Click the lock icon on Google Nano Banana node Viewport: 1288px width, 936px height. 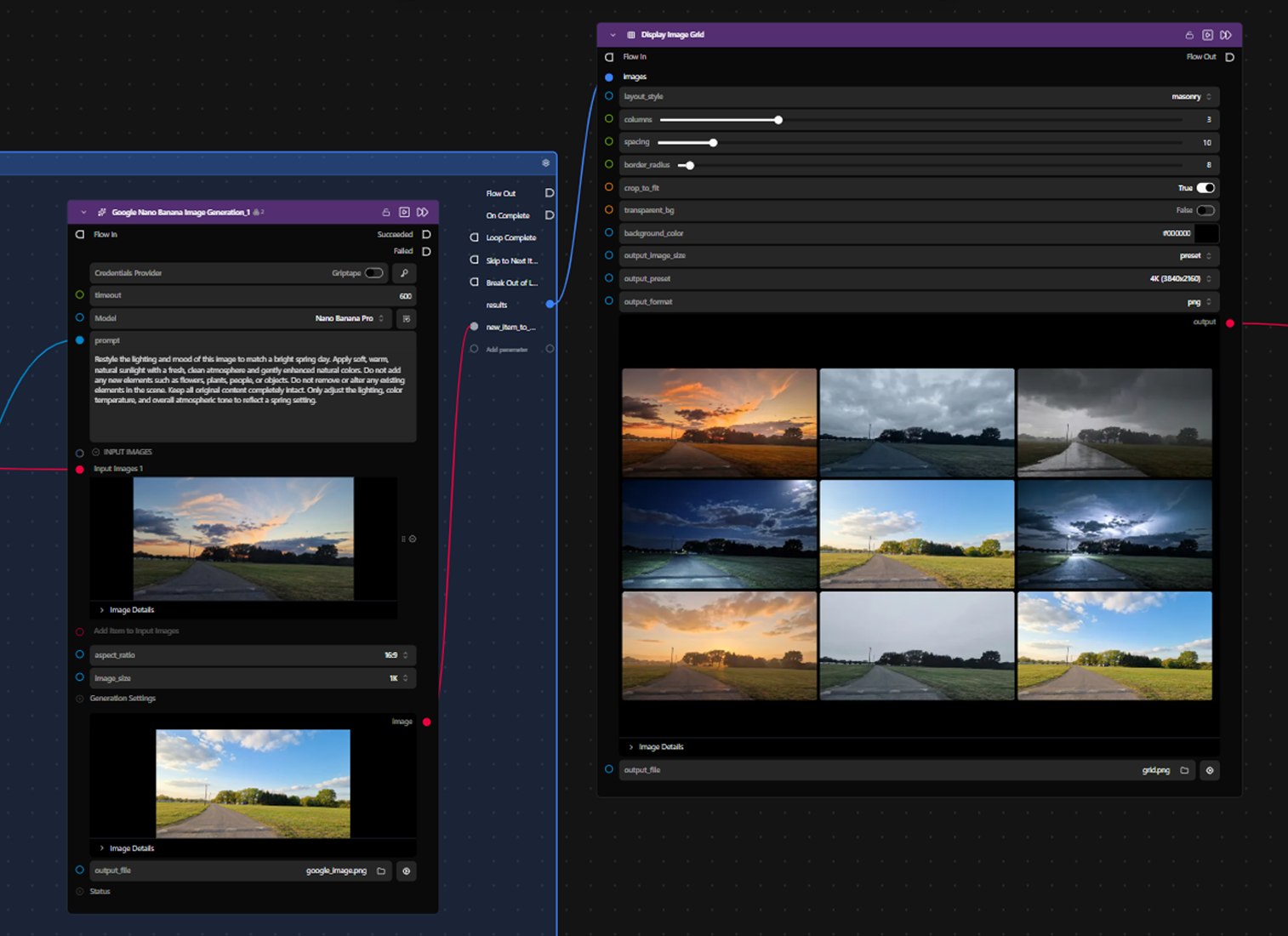[385, 212]
